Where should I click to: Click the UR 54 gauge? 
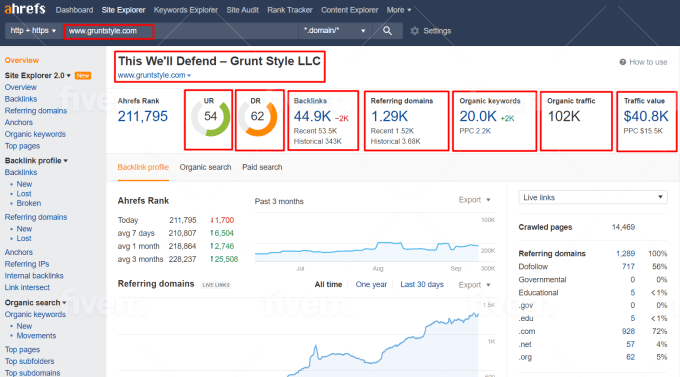210,117
